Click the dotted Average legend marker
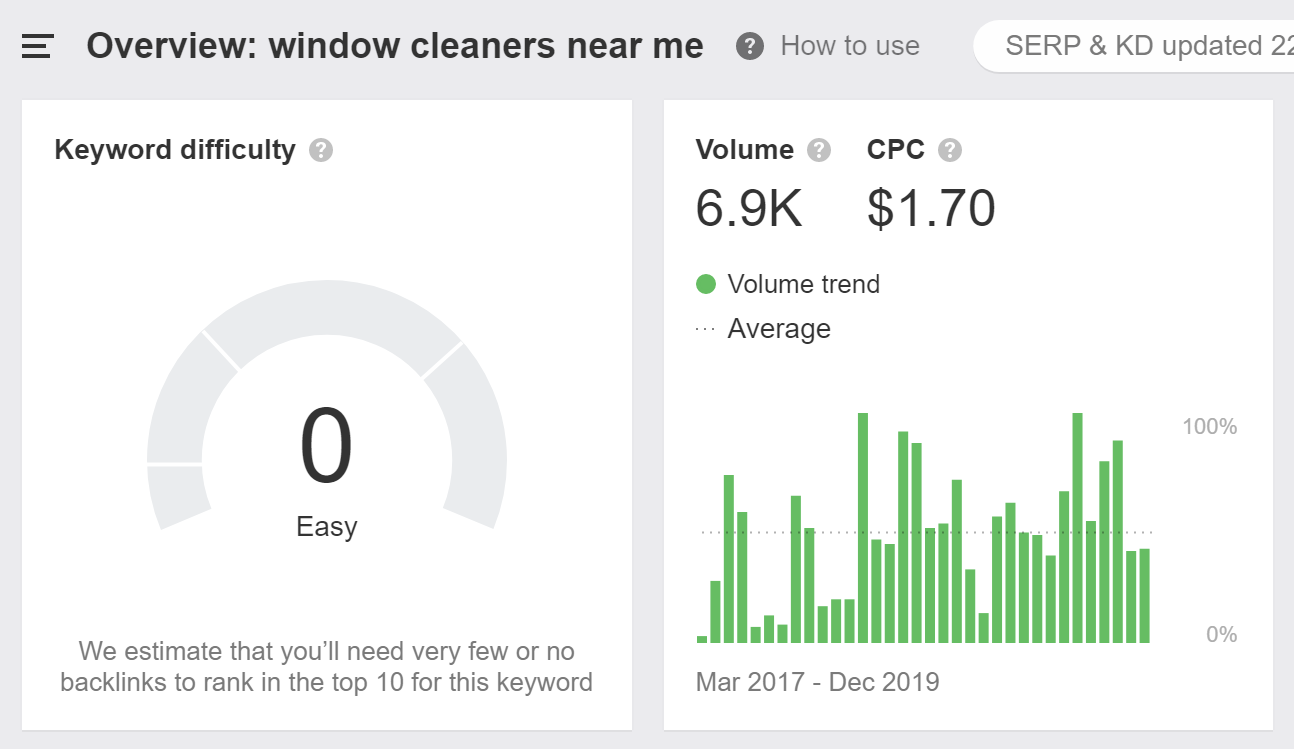1294x749 pixels. coord(706,329)
